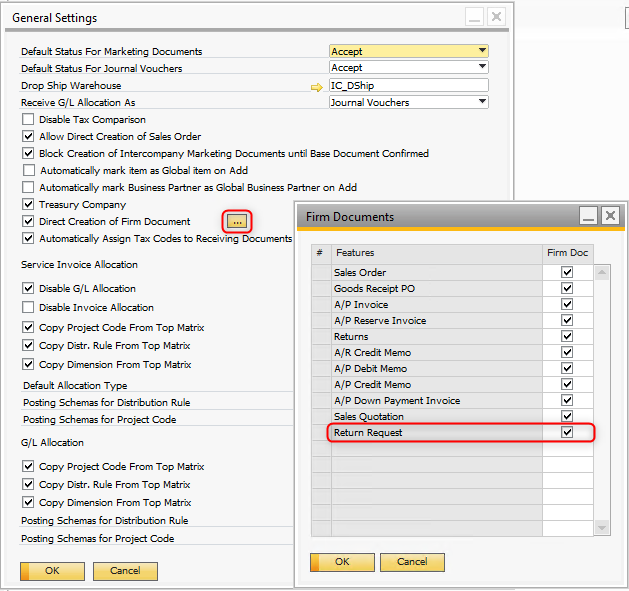Enable Disable Invoice Allocation checkbox
The width and height of the screenshot is (629, 591).
coord(28,308)
